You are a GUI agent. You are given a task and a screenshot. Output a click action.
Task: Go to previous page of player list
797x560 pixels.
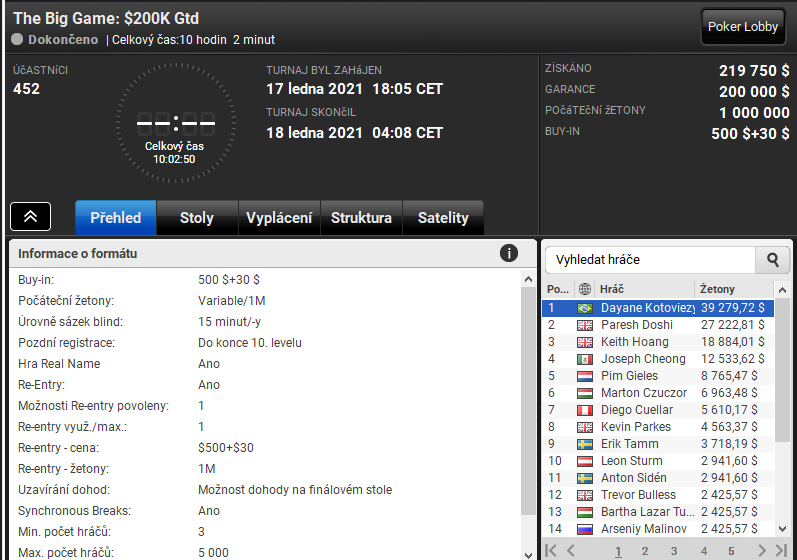[571, 550]
